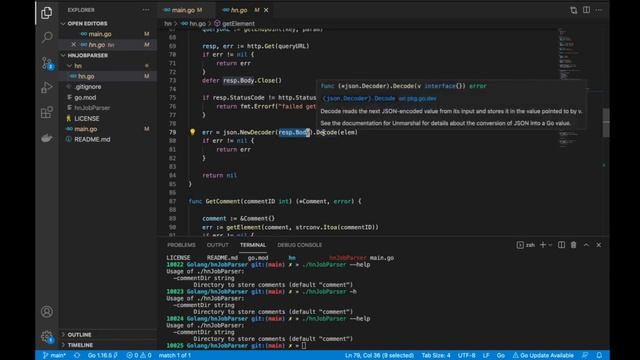Click the main* git branch status item
Screen dimensions: 640x360
[54, 355]
